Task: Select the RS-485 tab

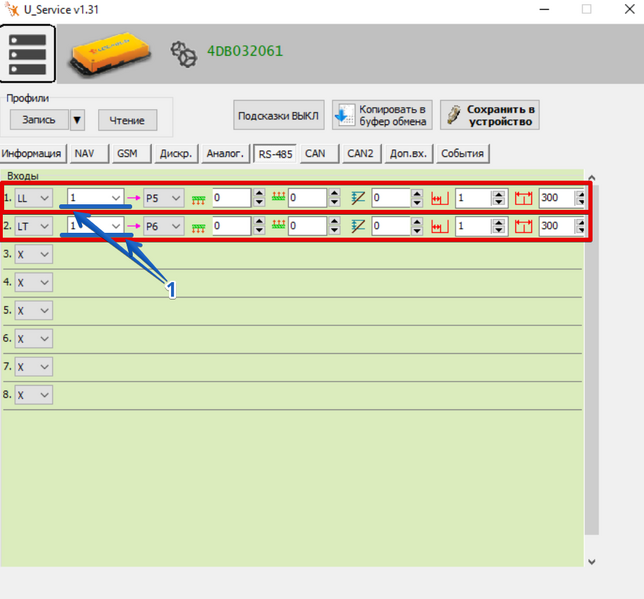Action: [x=275, y=154]
